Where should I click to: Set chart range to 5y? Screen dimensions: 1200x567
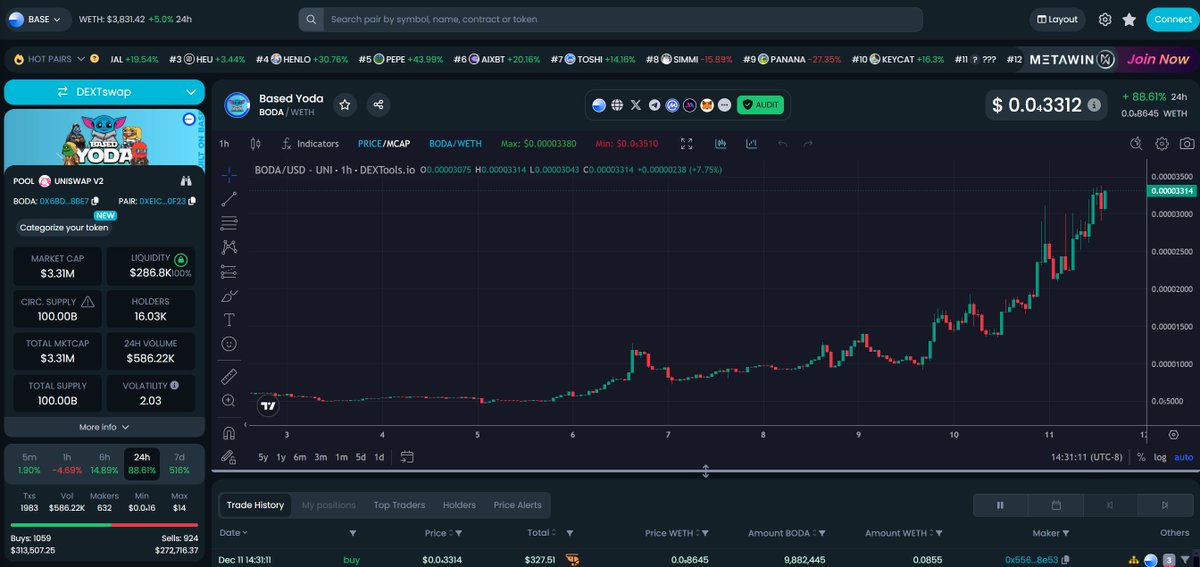point(263,457)
